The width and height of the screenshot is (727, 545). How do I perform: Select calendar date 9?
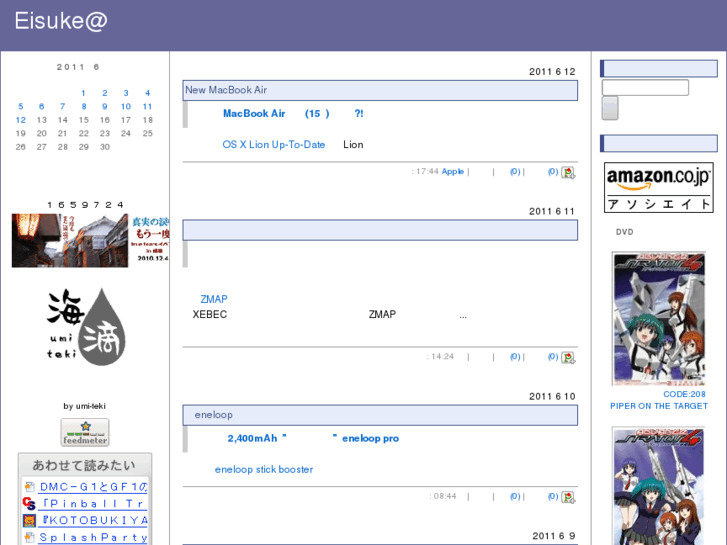[105, 107]
